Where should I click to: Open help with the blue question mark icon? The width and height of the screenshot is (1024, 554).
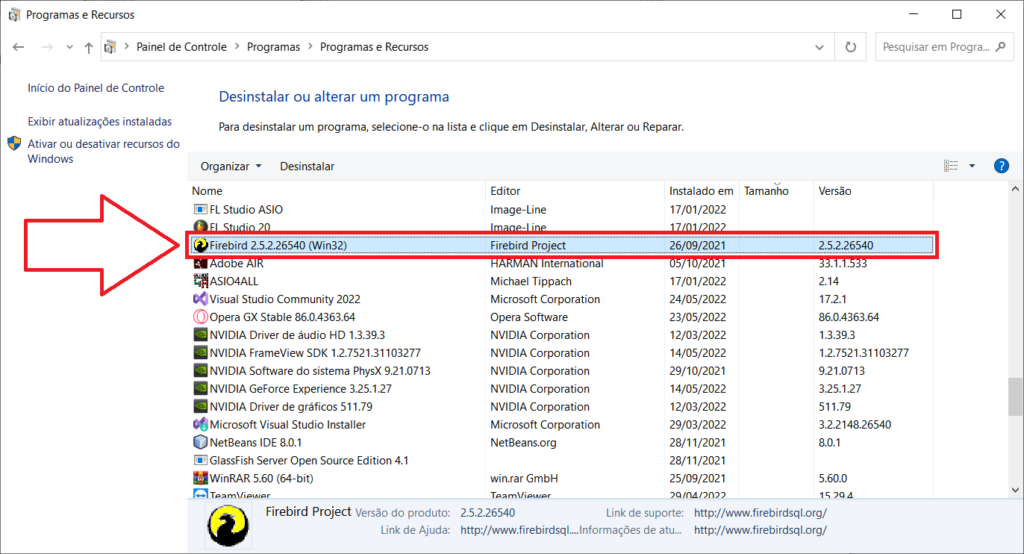tap(1001, 166)
